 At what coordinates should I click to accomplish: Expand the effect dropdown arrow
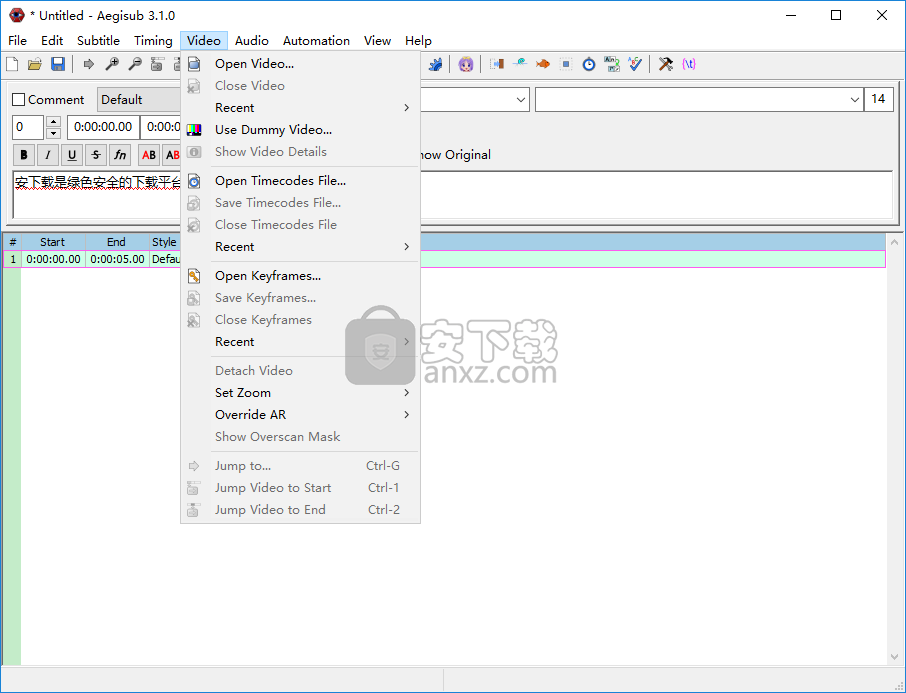point(855,100)
